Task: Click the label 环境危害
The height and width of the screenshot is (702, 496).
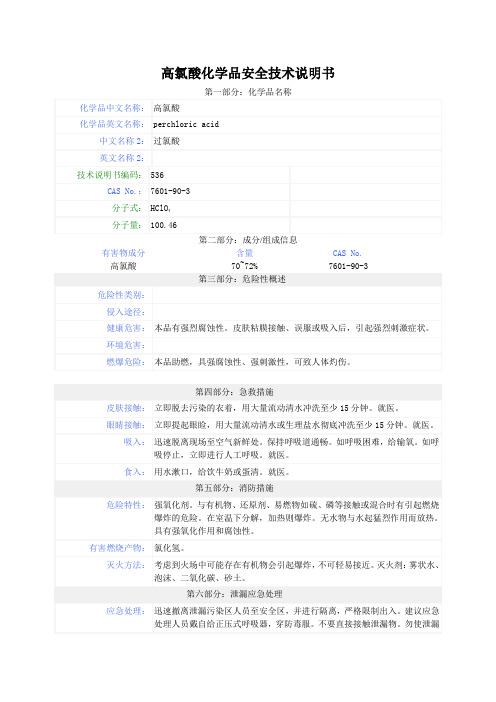Action: (x=126, y=345)
